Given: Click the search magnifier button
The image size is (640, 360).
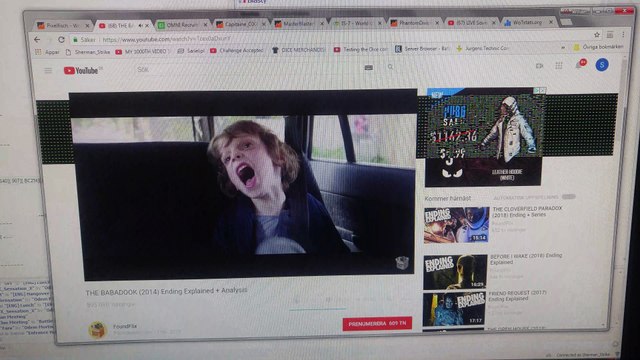Looking at the screenshot, I should click(391, 67).
